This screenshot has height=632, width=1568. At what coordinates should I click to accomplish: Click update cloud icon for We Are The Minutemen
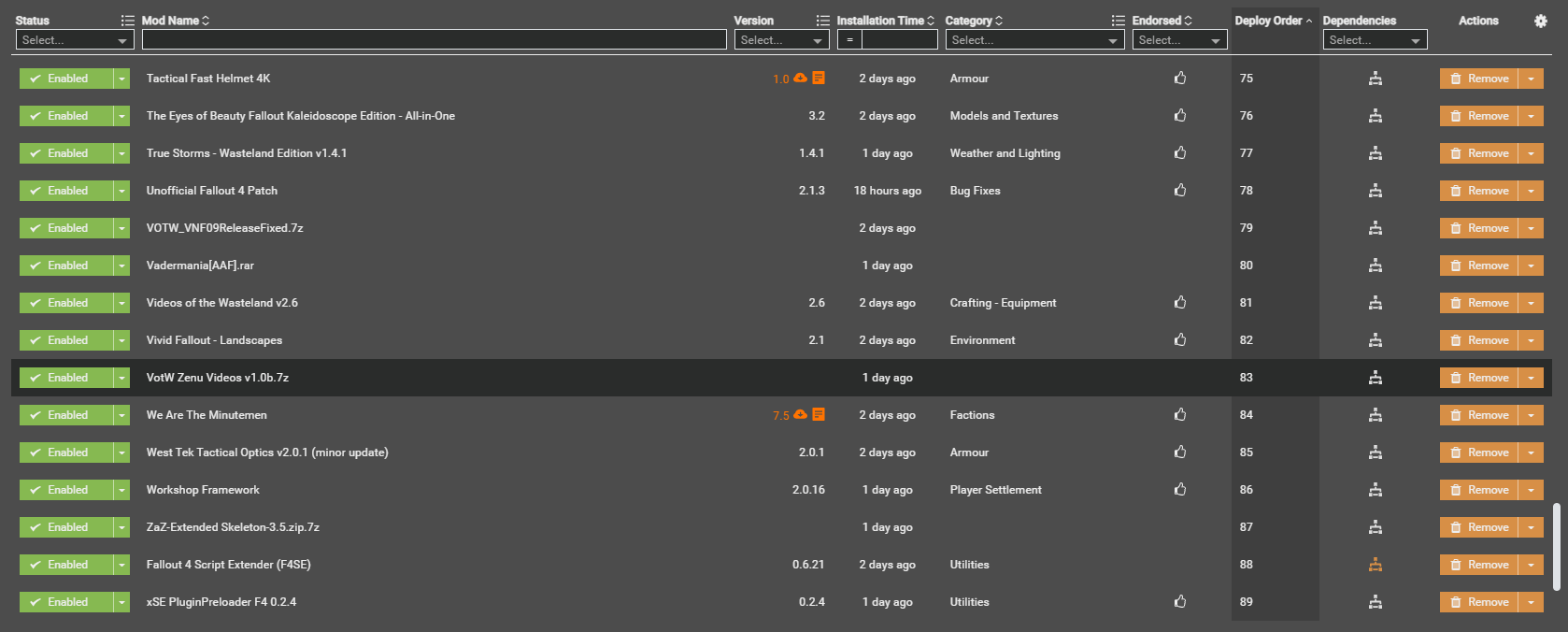point(800,415)
